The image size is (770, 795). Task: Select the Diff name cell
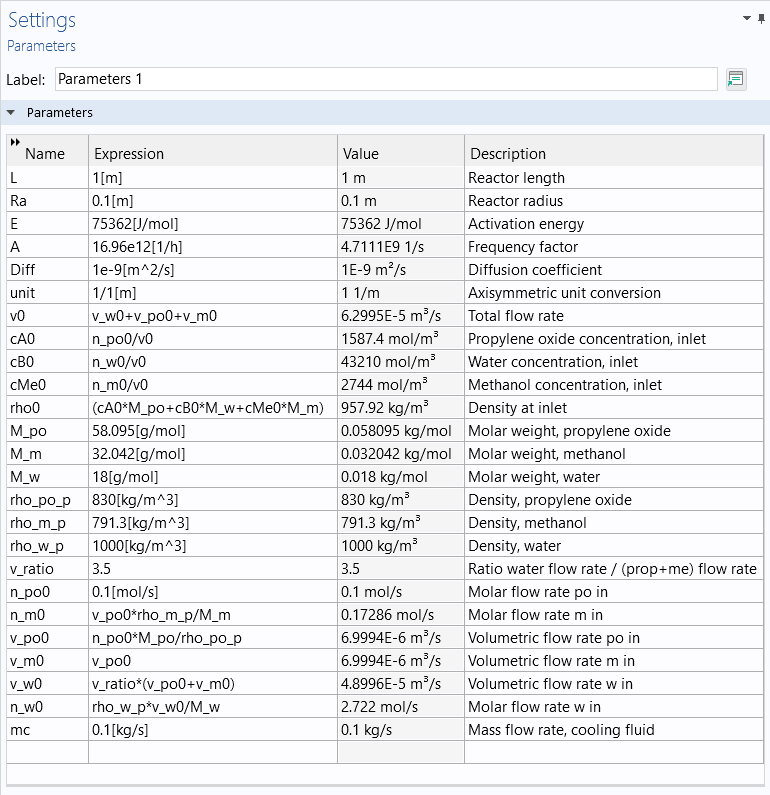point(48,270)
